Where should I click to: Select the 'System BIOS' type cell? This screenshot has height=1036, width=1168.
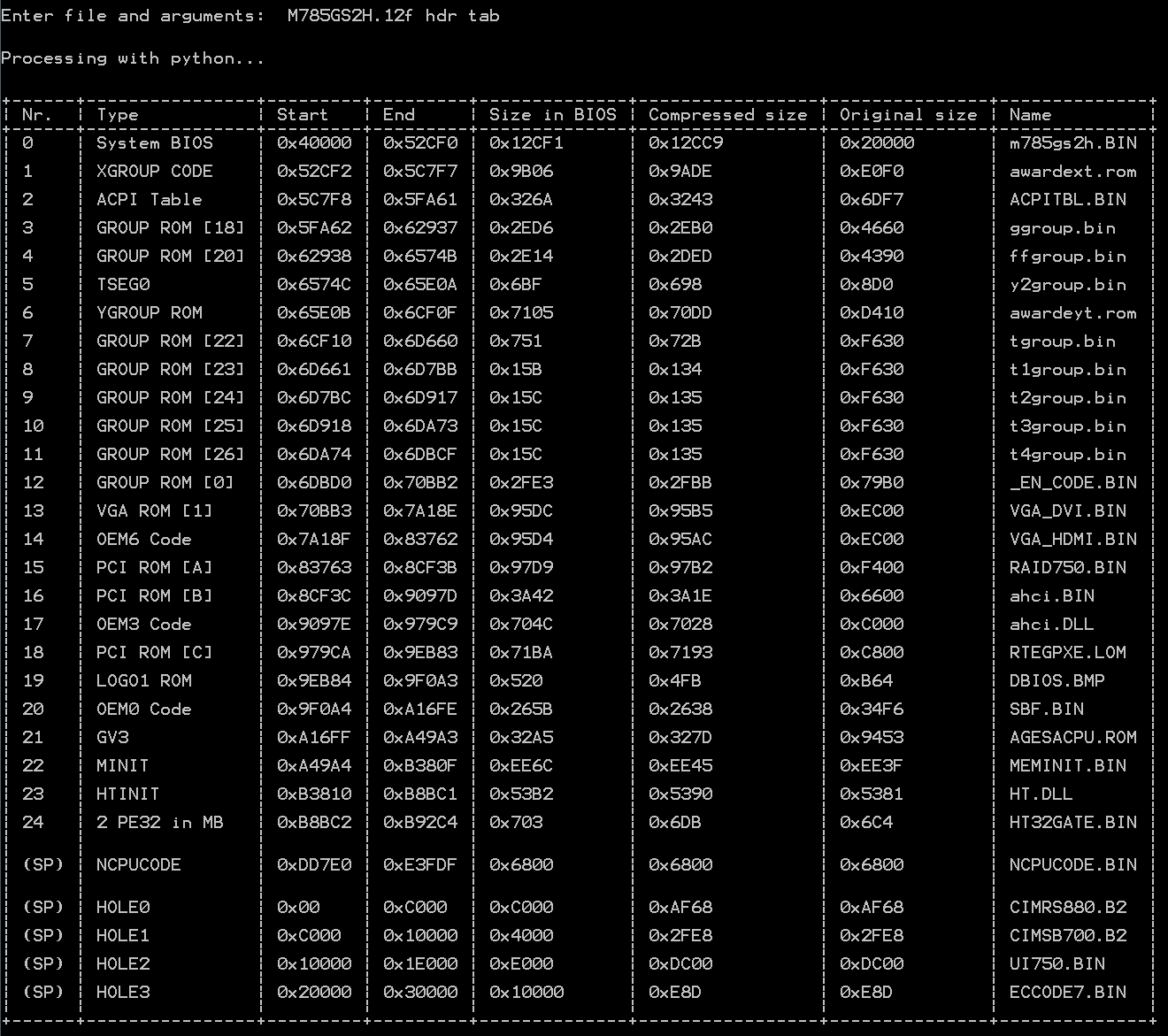154,142
